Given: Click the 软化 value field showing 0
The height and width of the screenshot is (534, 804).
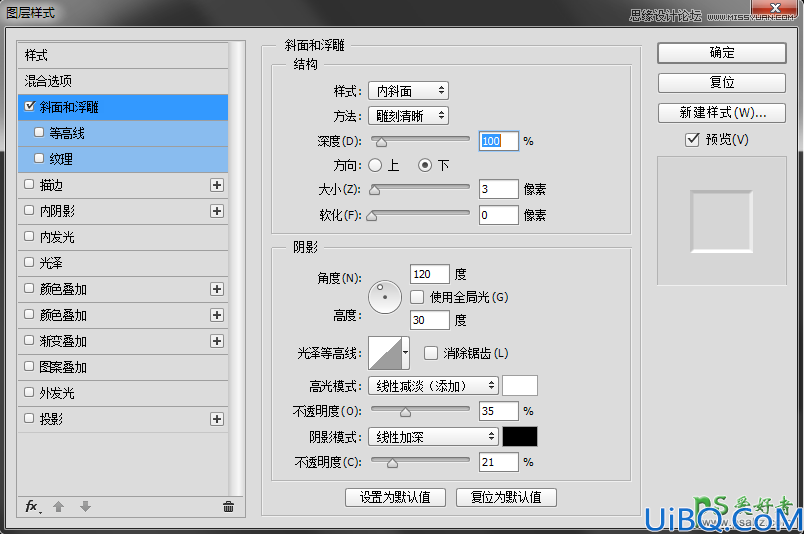Looking at the screenshot, I should point(498,215).
